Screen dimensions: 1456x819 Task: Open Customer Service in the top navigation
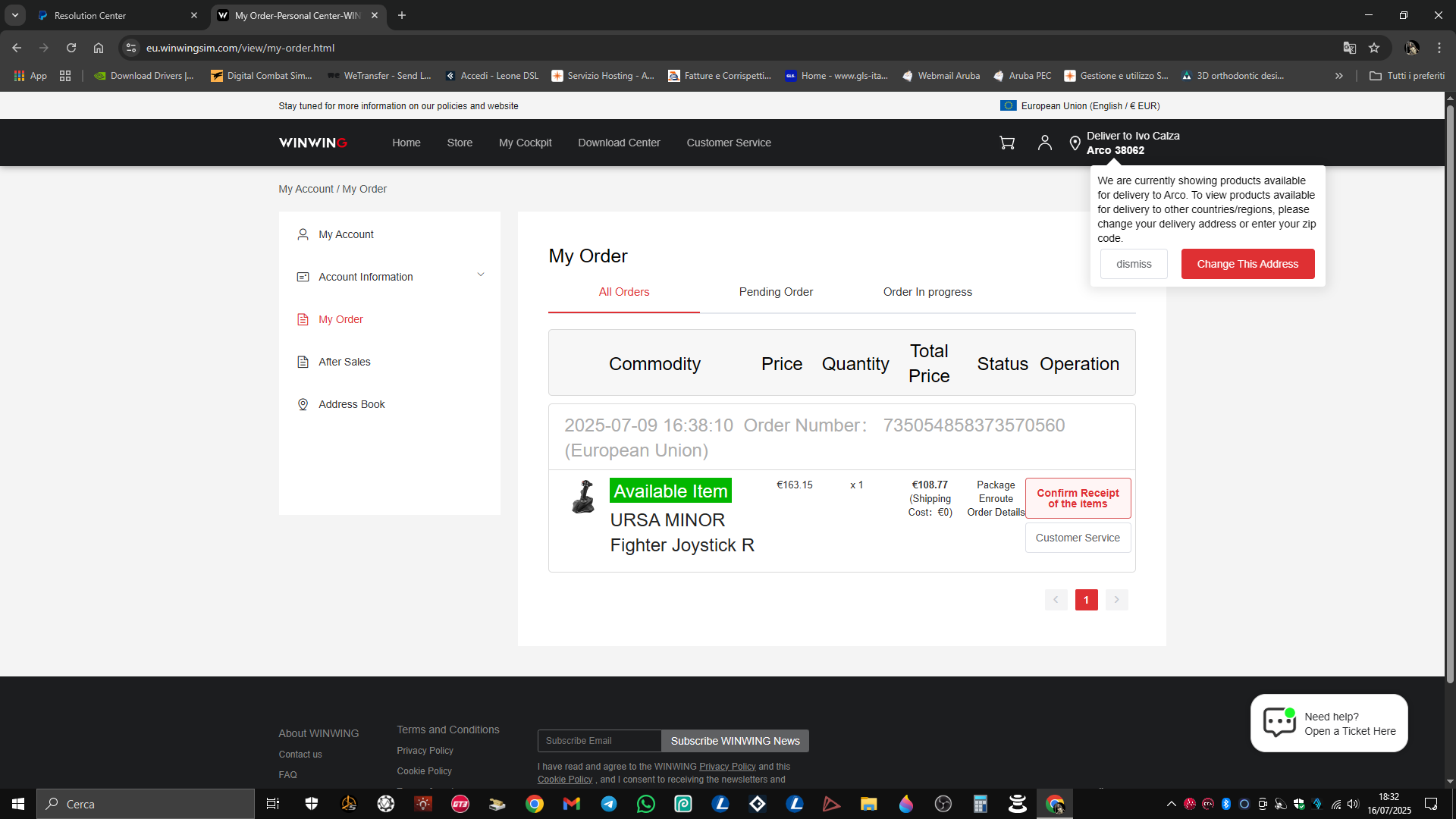point(729,143)
